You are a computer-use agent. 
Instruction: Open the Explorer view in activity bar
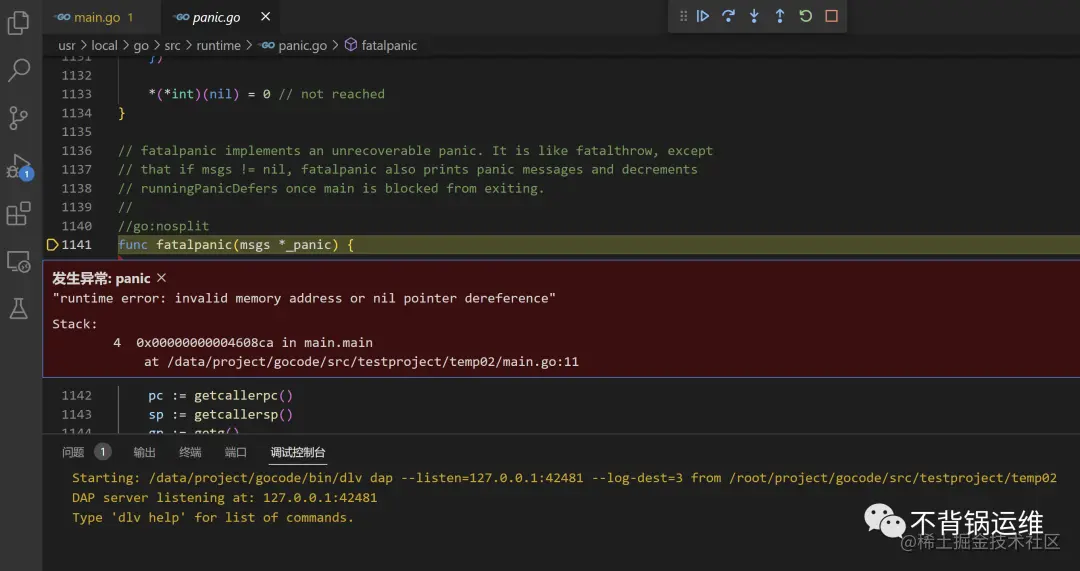(x=18, y=23)
